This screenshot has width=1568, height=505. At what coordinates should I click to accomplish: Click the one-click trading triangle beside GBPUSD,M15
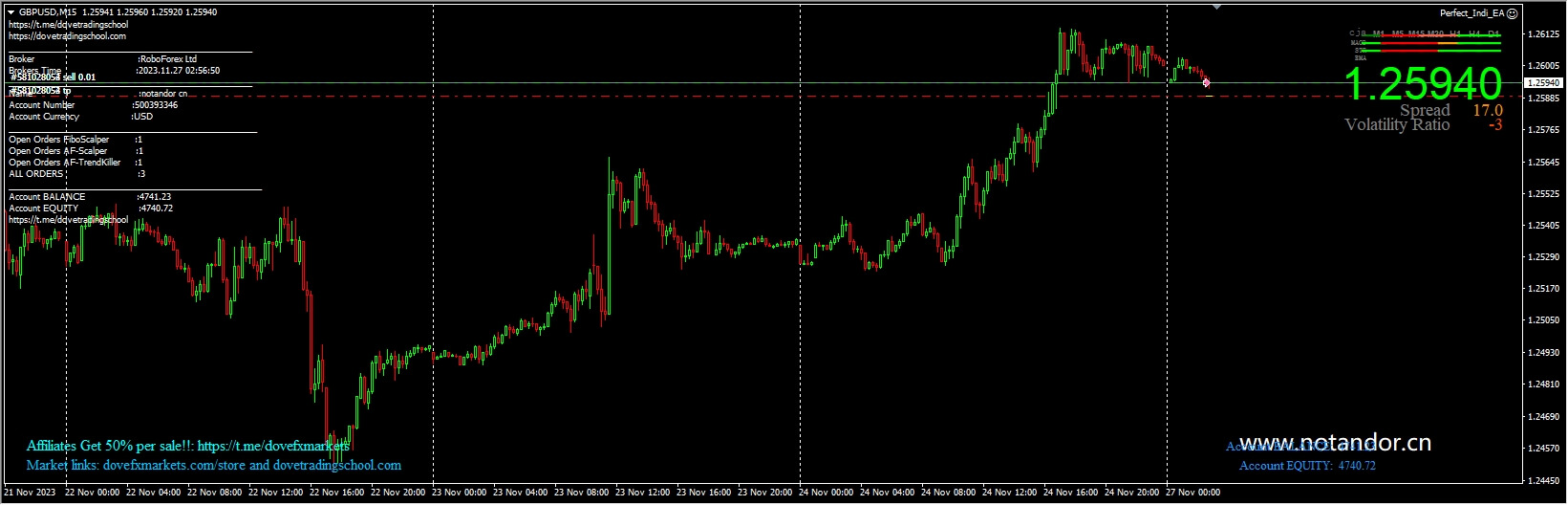(x=11, y=12)
